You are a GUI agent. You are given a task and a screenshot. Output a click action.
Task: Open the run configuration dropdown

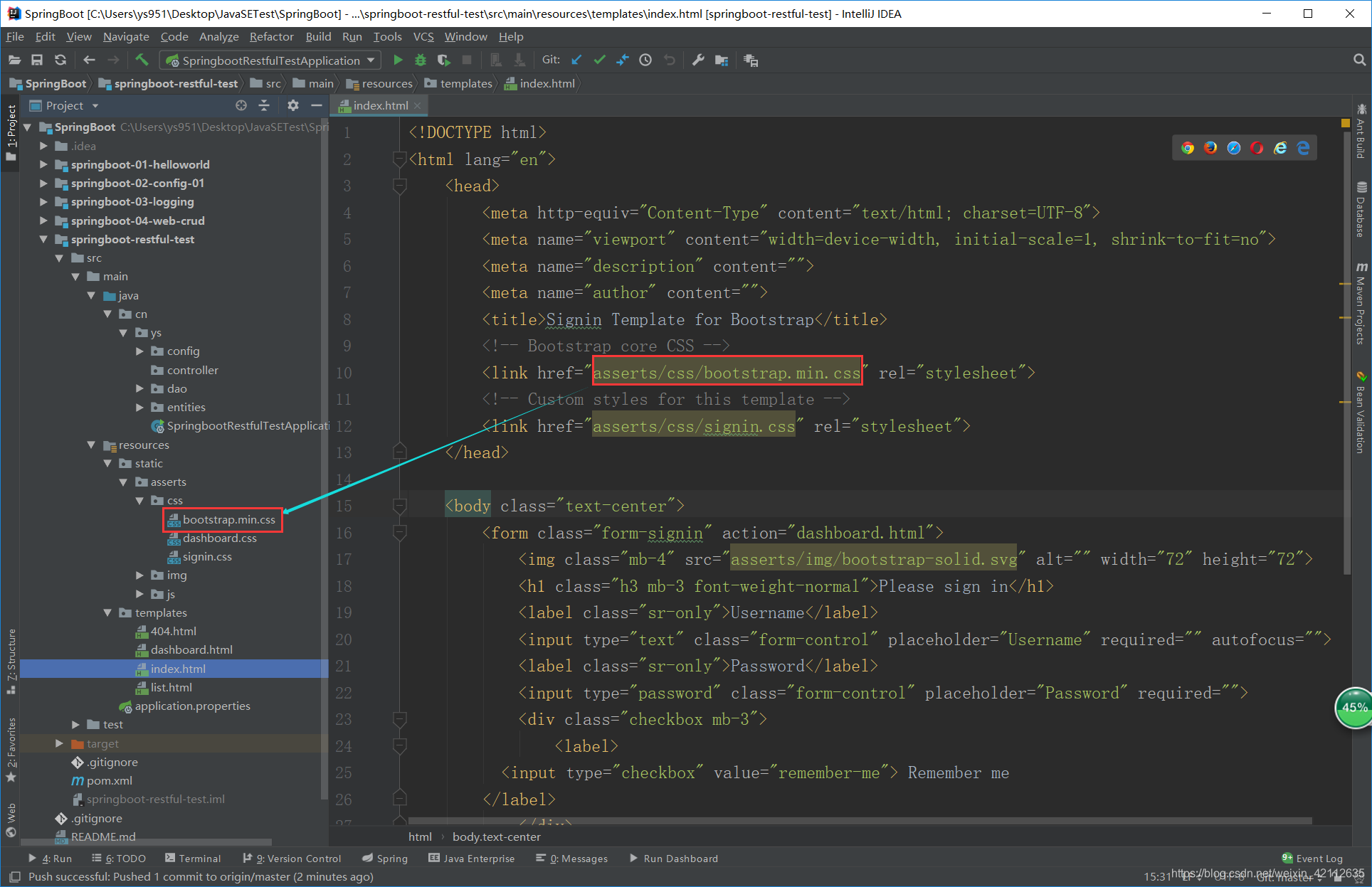tap(270, 60)
